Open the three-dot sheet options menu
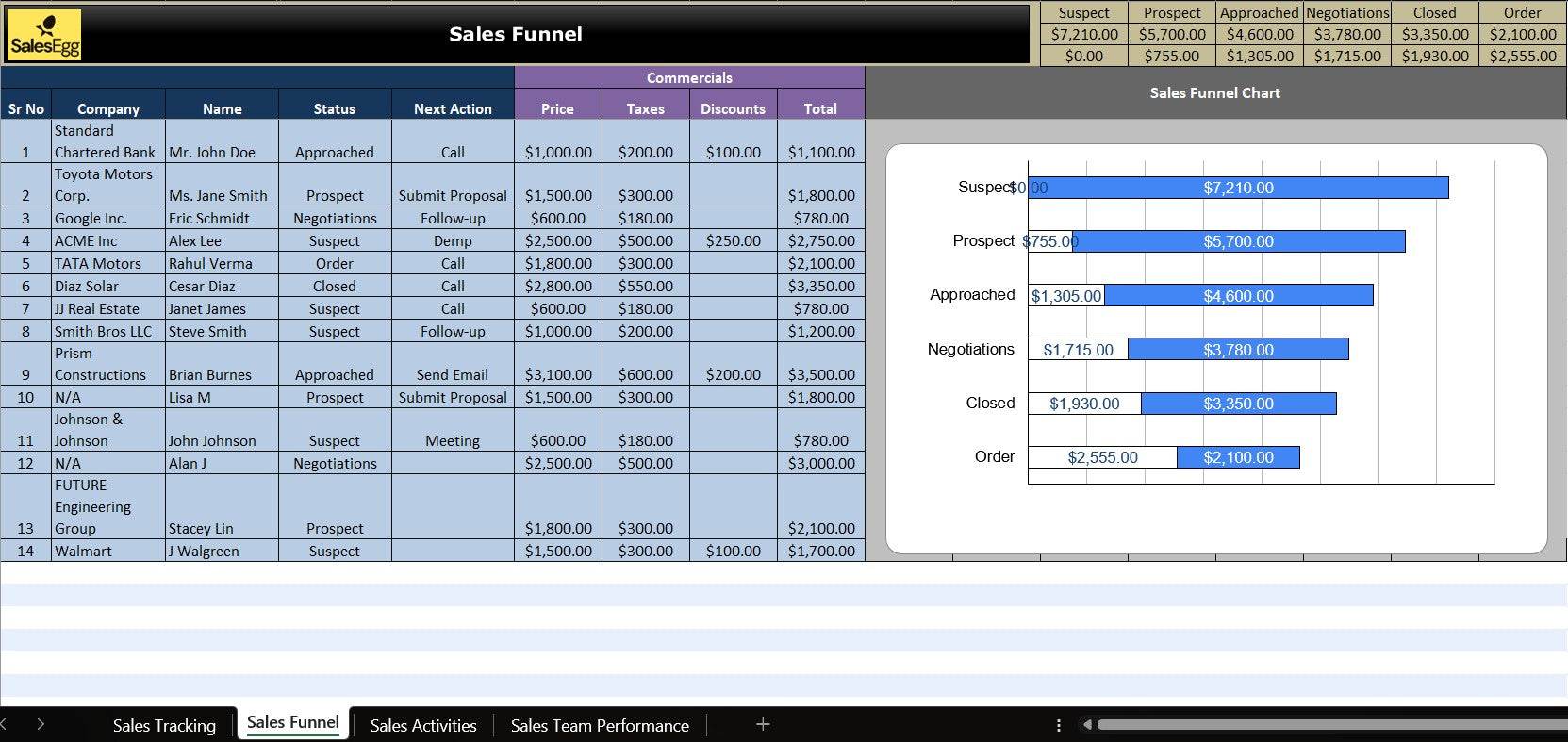 [x=1058, y=725]
